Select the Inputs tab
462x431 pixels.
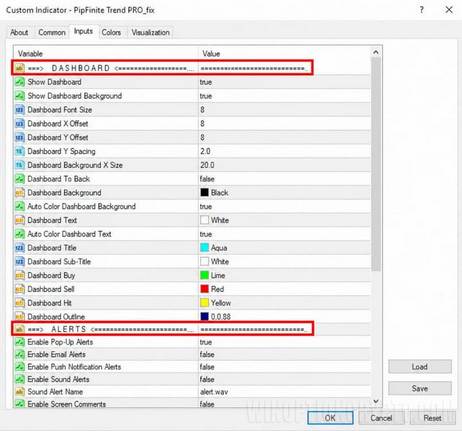coord(83,31)
